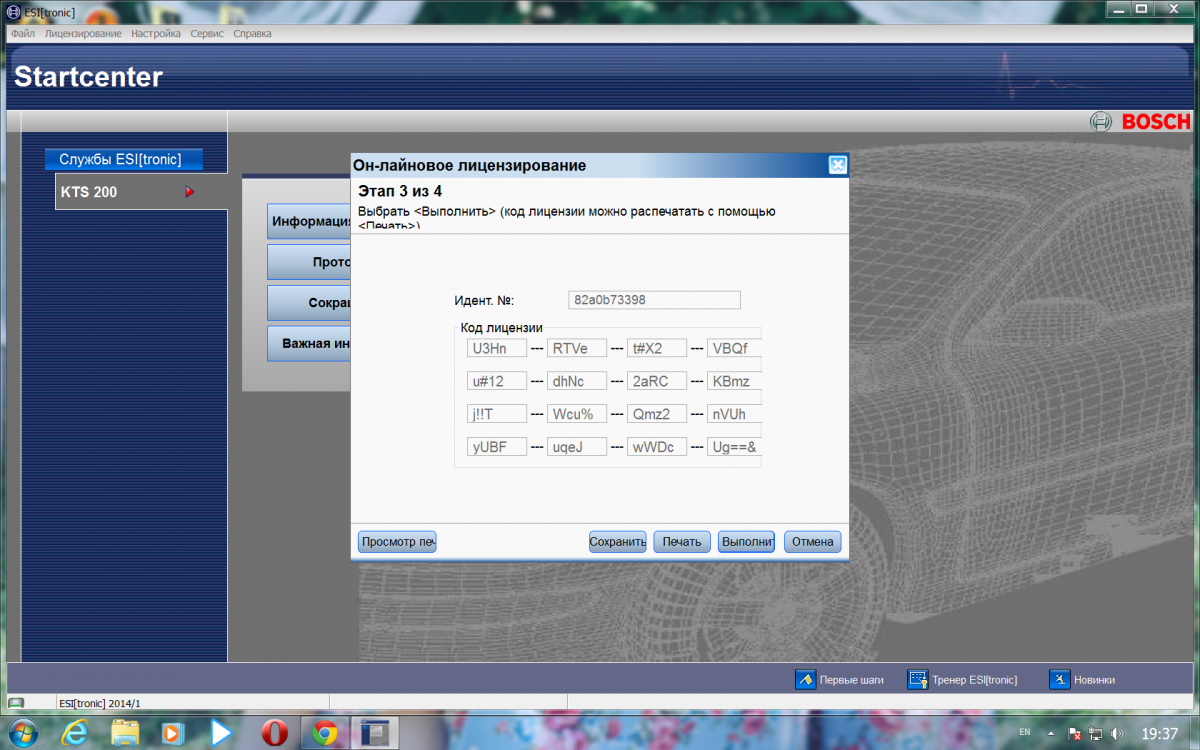Open the Лицензирование menu
The height and width of the screenshot is (750, 1200).
(83, 34)
